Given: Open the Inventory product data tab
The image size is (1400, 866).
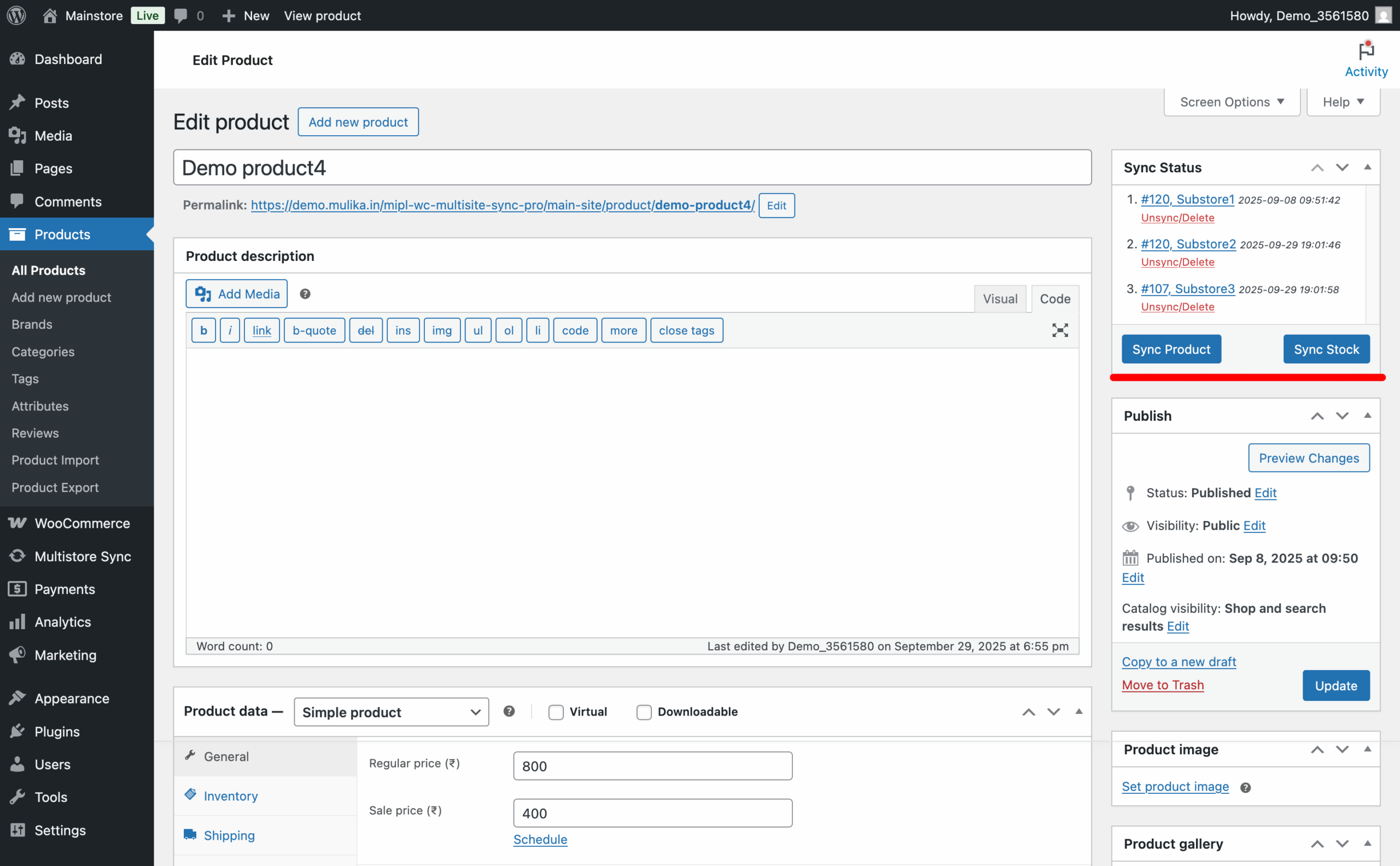Looking at the screenshot, I should [x=230, y=795].
